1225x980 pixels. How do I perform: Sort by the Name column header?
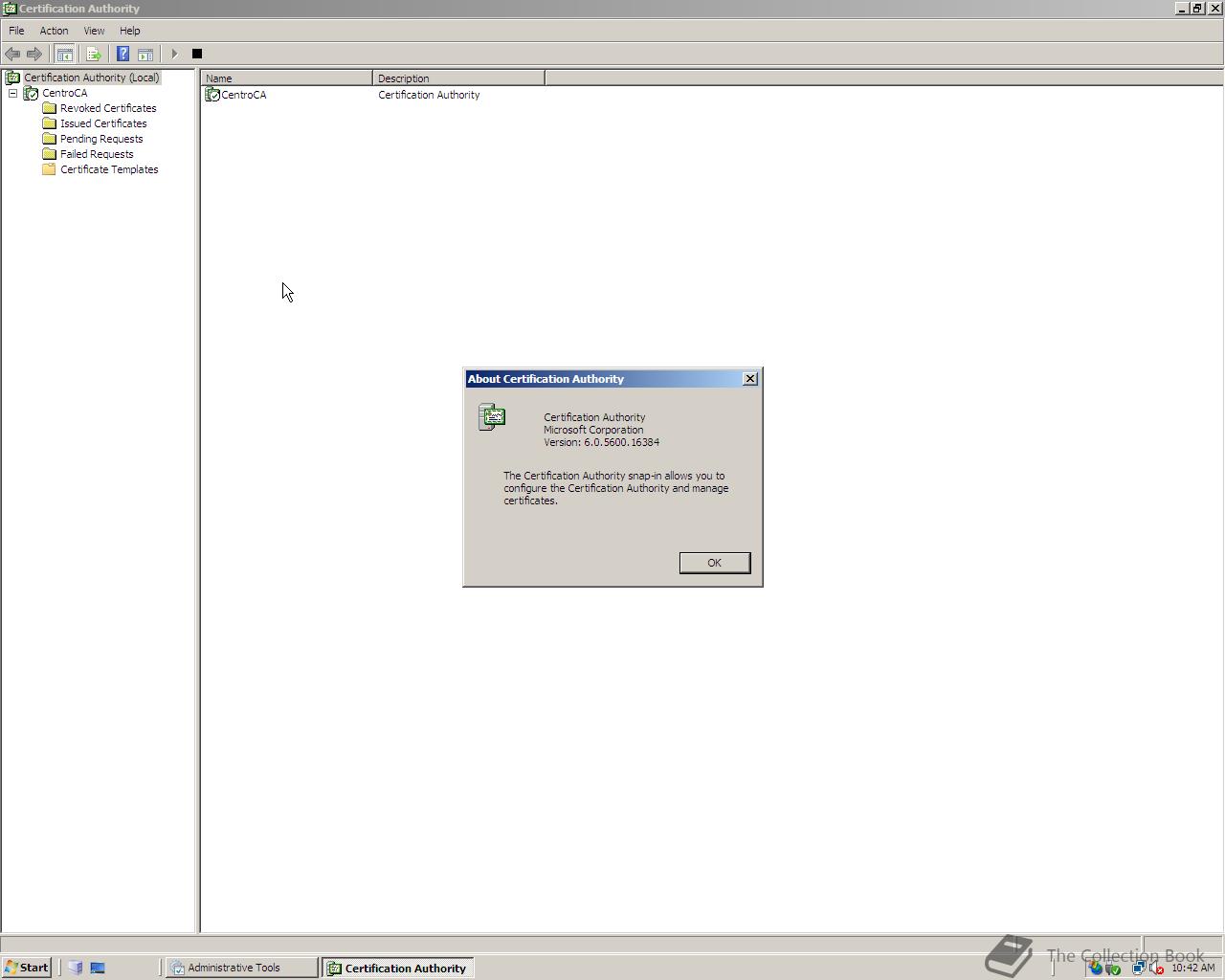(286, 78)
